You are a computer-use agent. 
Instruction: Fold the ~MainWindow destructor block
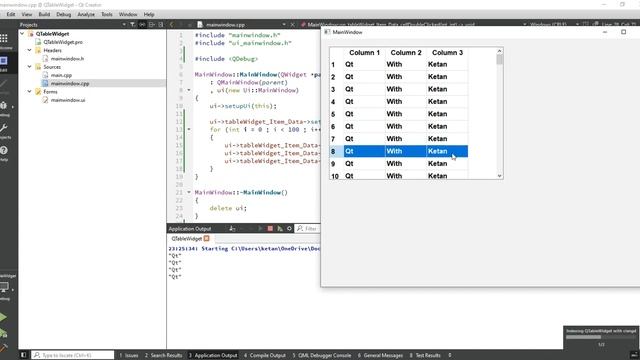[x=189, y=192]
